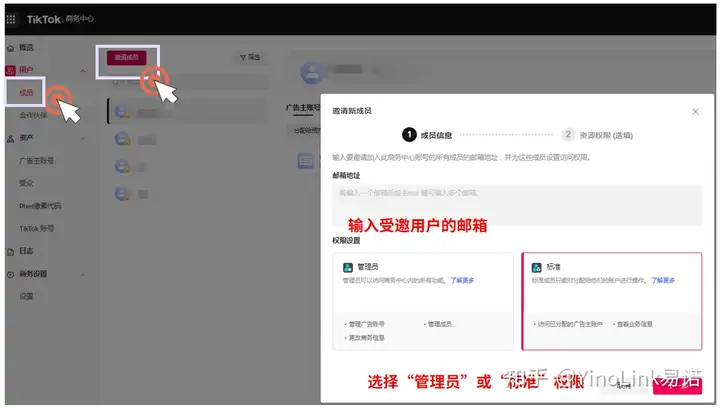720x408 pixels.
Task: Click the 邮箱地址 input field
Action: coord(517,205)
